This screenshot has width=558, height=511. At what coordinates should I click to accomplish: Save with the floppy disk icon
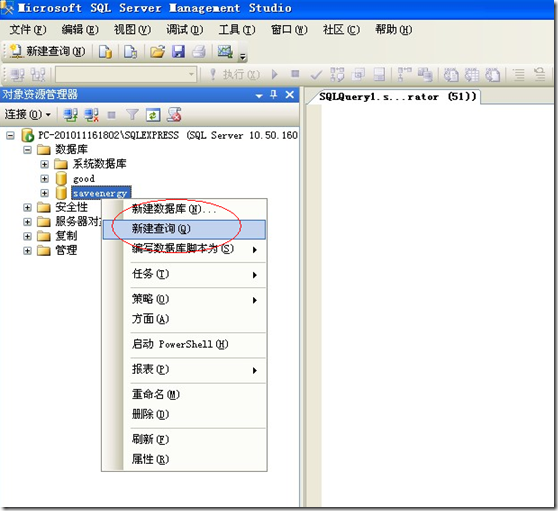tap(178, 52)
